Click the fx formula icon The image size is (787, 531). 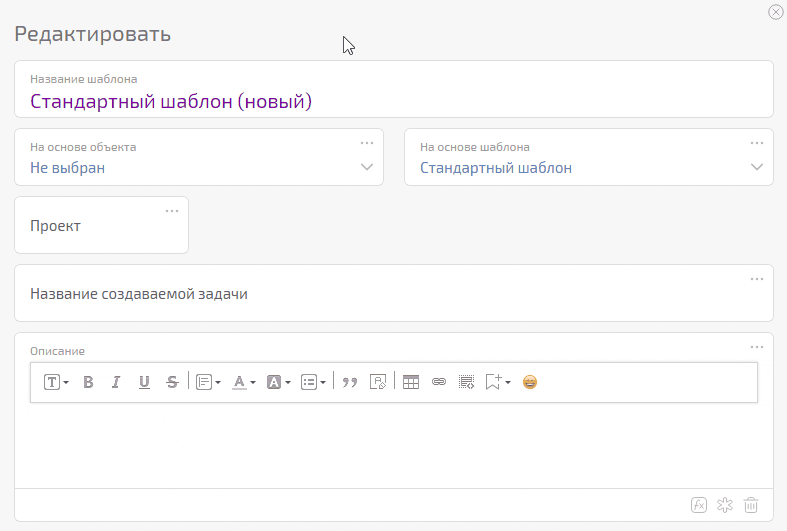(x=699, y=505)
